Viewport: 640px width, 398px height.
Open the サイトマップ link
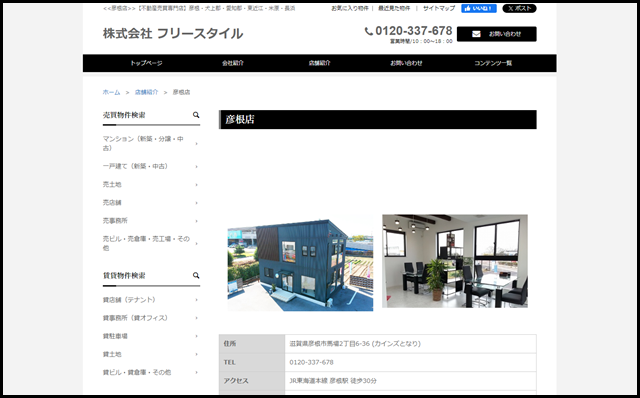pyautogui.click(x=439, y=8)
